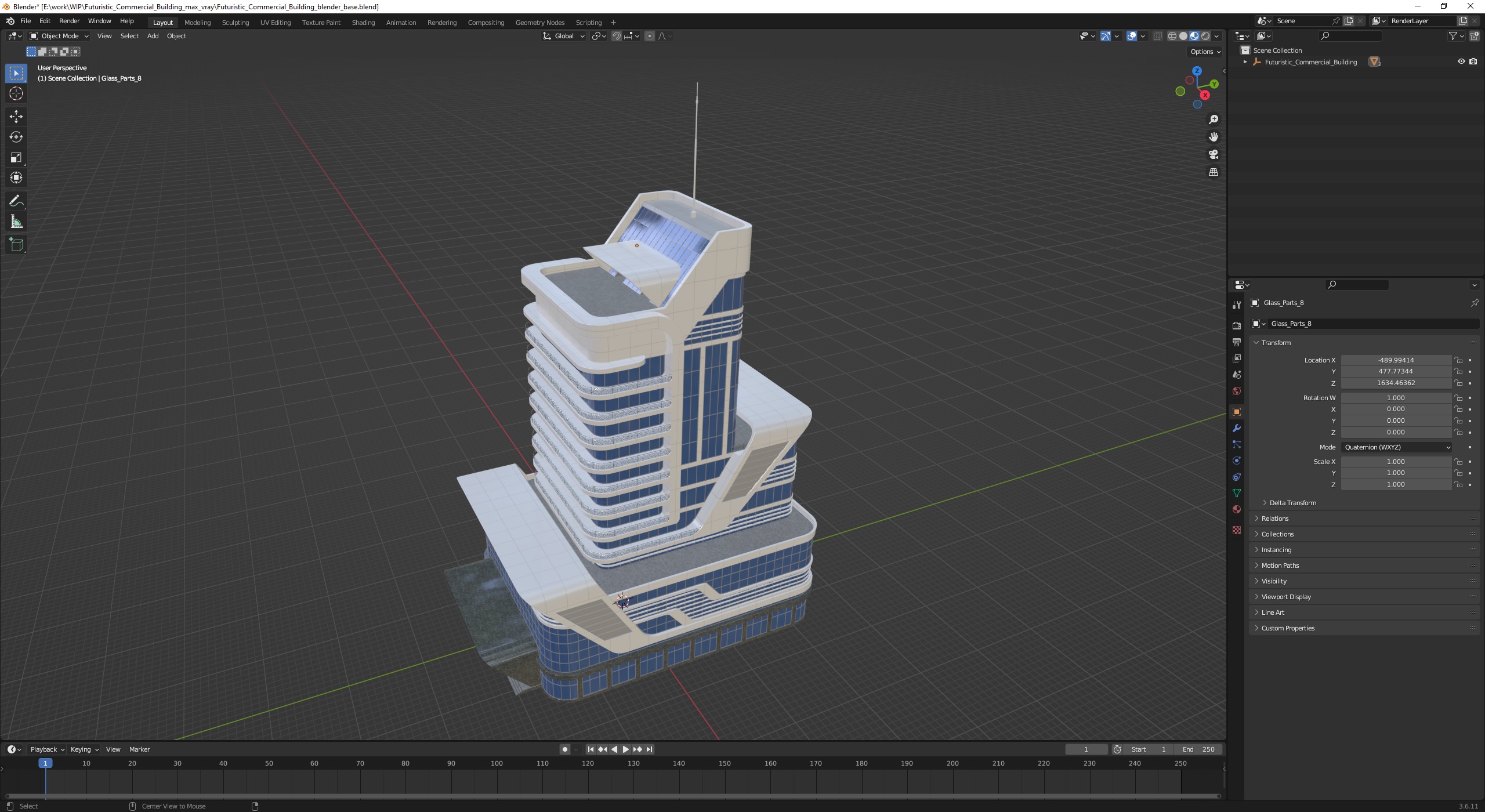This screenshot has height=812, width=1485.
Task: Expand Futuristic_Commercial_Building in outliner
Action: click(1245, 62)
